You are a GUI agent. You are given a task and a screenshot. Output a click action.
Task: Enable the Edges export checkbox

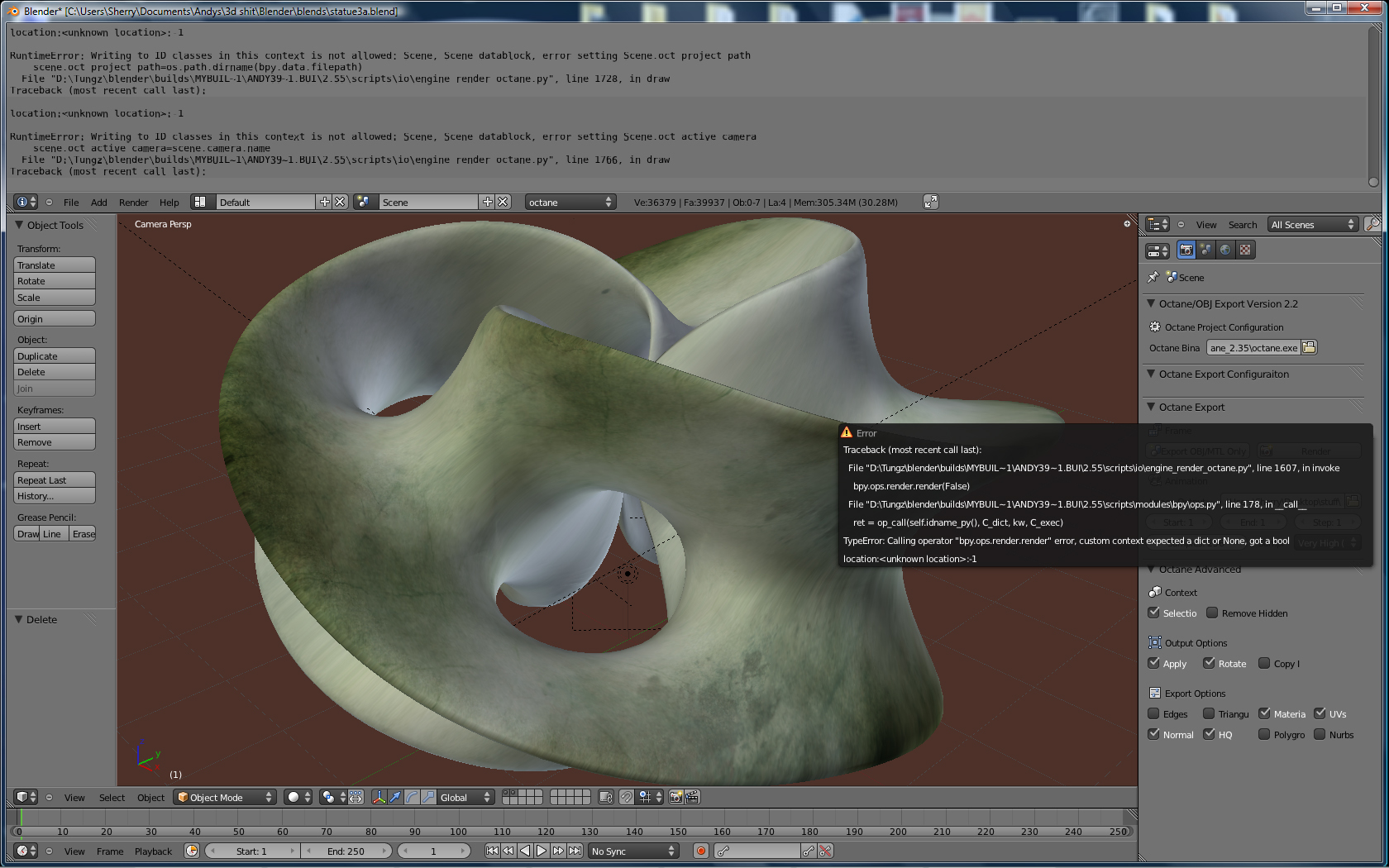pos(1154,714)
